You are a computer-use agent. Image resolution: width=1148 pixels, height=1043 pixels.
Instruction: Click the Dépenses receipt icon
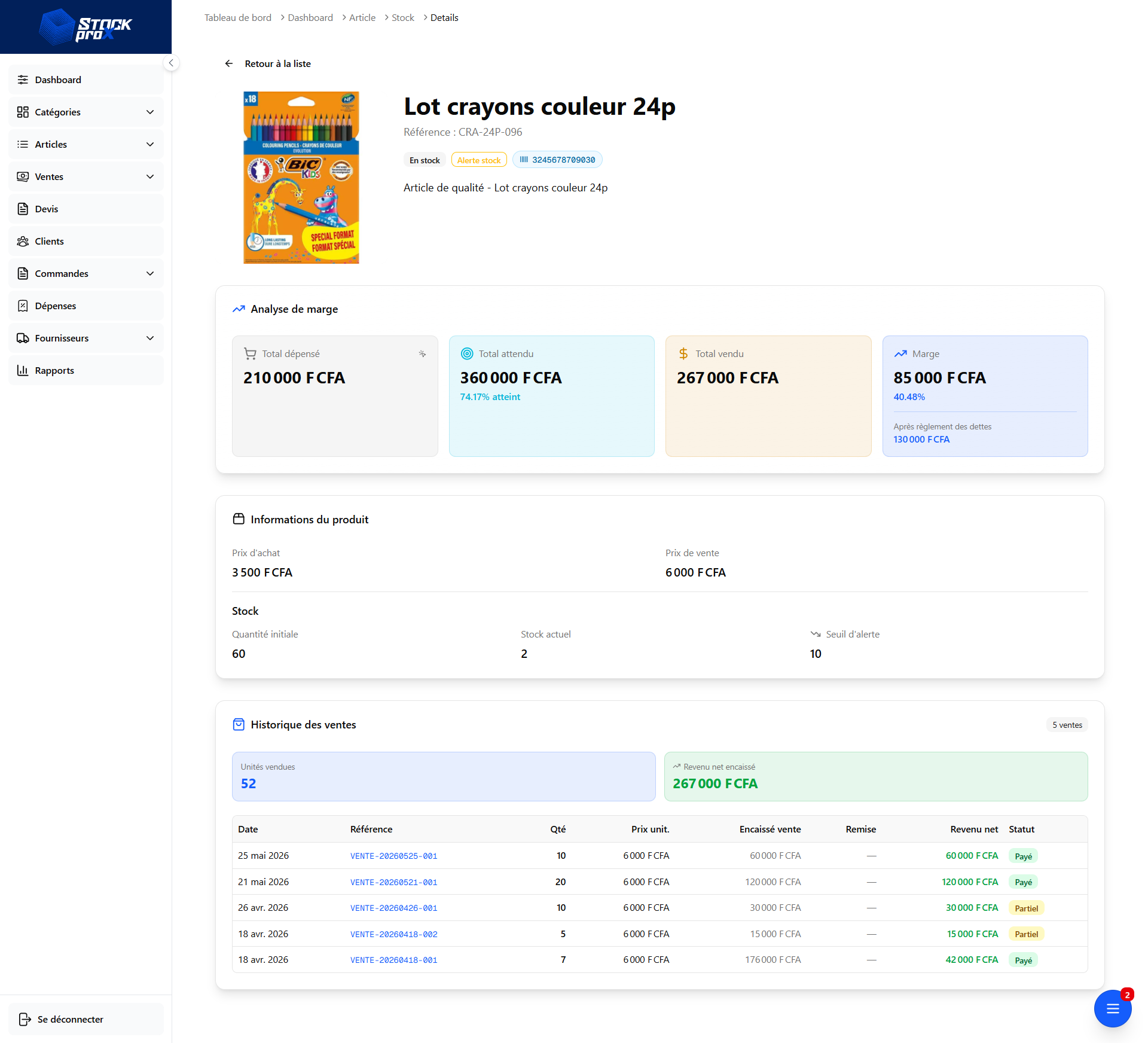(x=23, y=306)
